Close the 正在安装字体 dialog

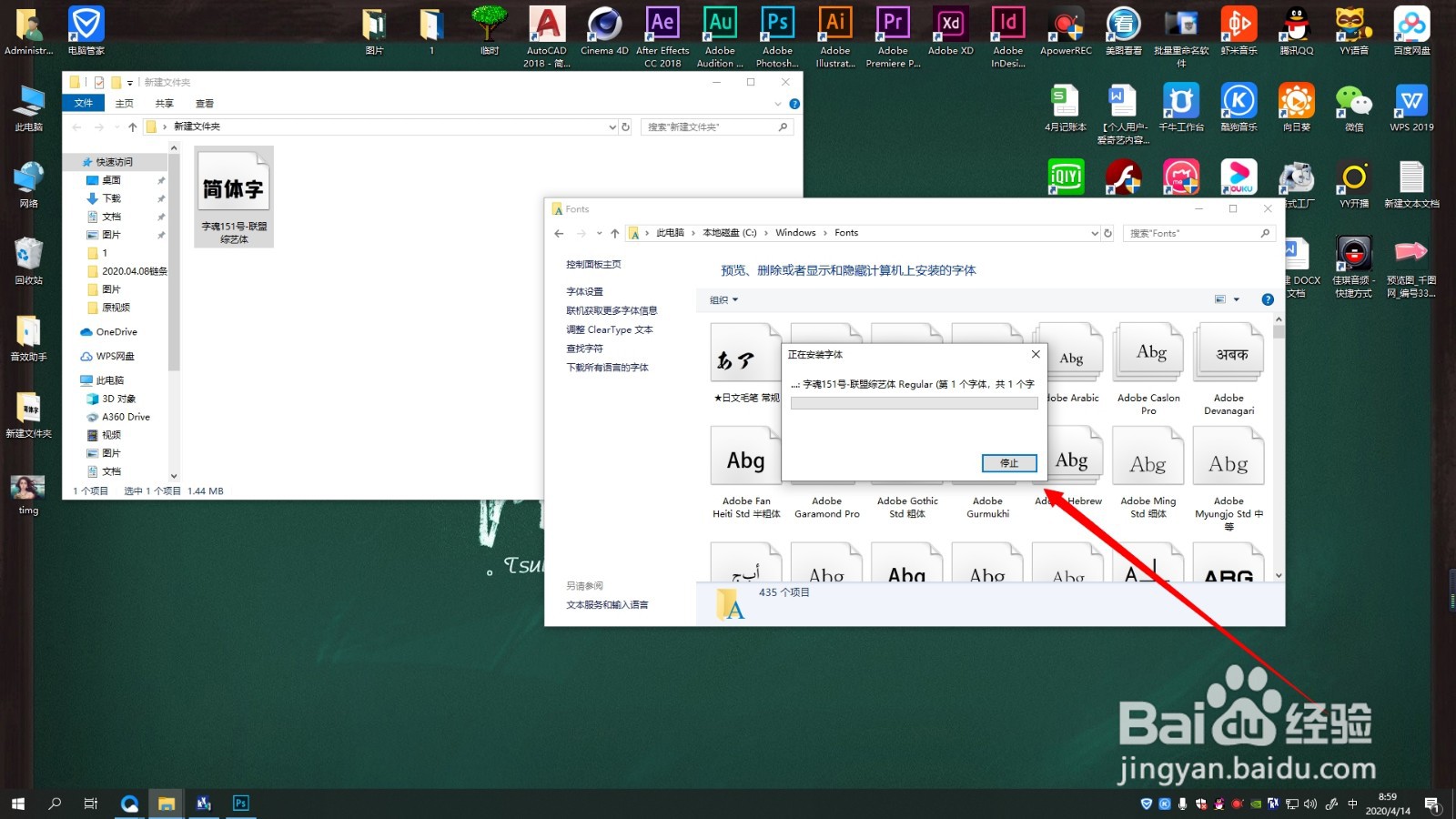[1035, 354]
